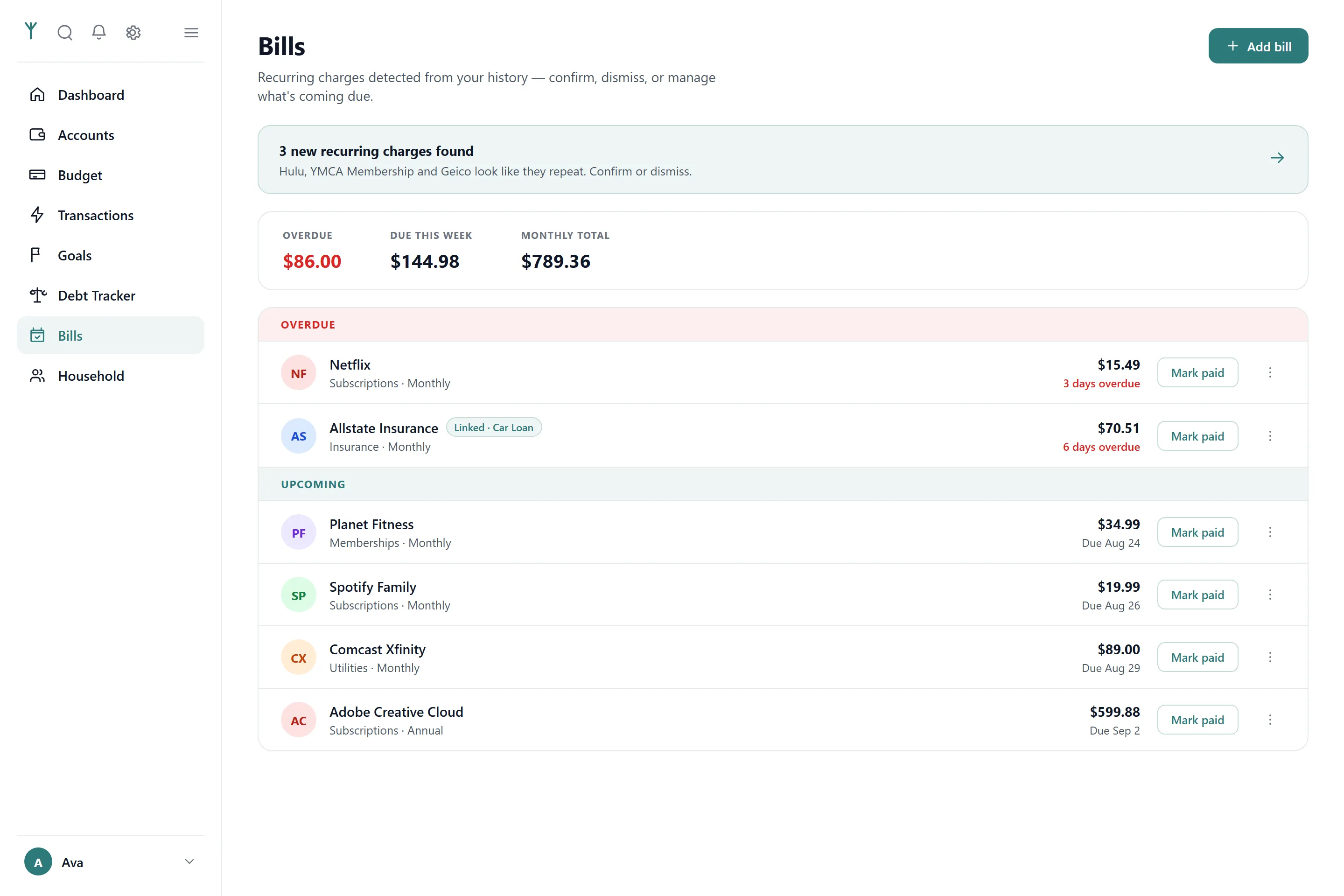This screenshot has height=896, width=1344.
Task: Open the search icon in sidebar
Action: (x=65, y=33)
